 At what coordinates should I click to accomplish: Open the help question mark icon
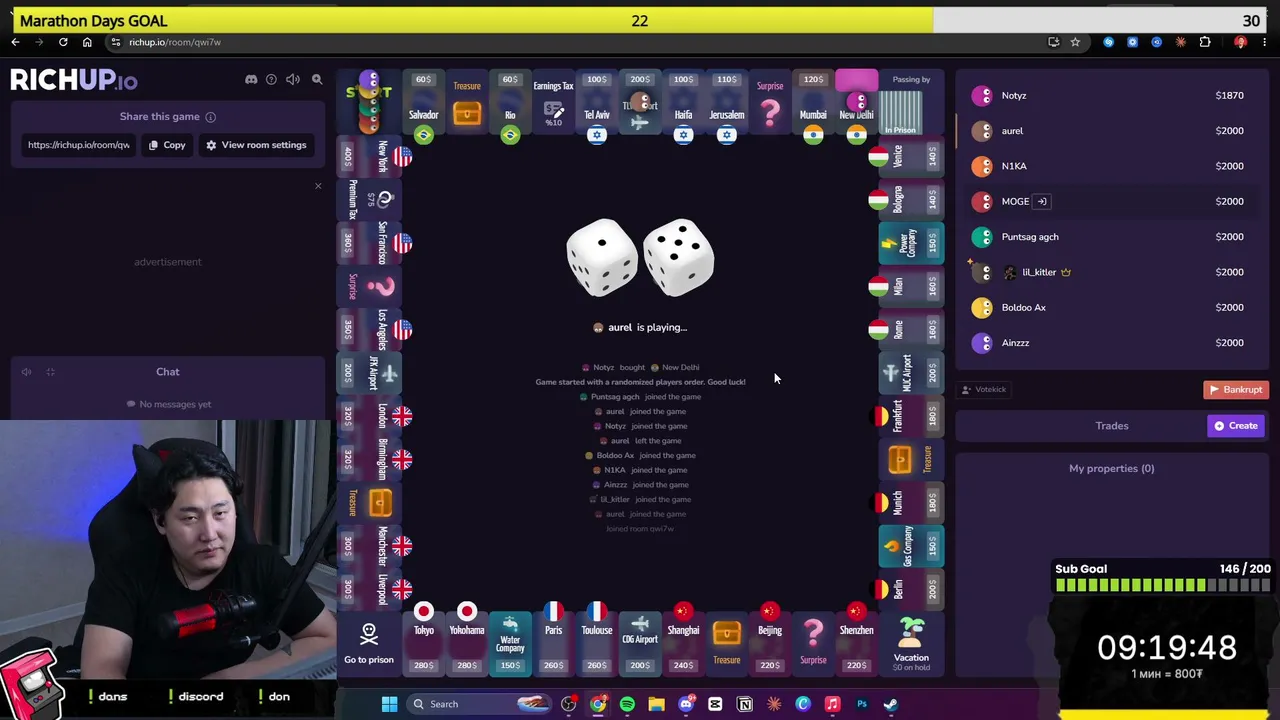coord(271,80)
